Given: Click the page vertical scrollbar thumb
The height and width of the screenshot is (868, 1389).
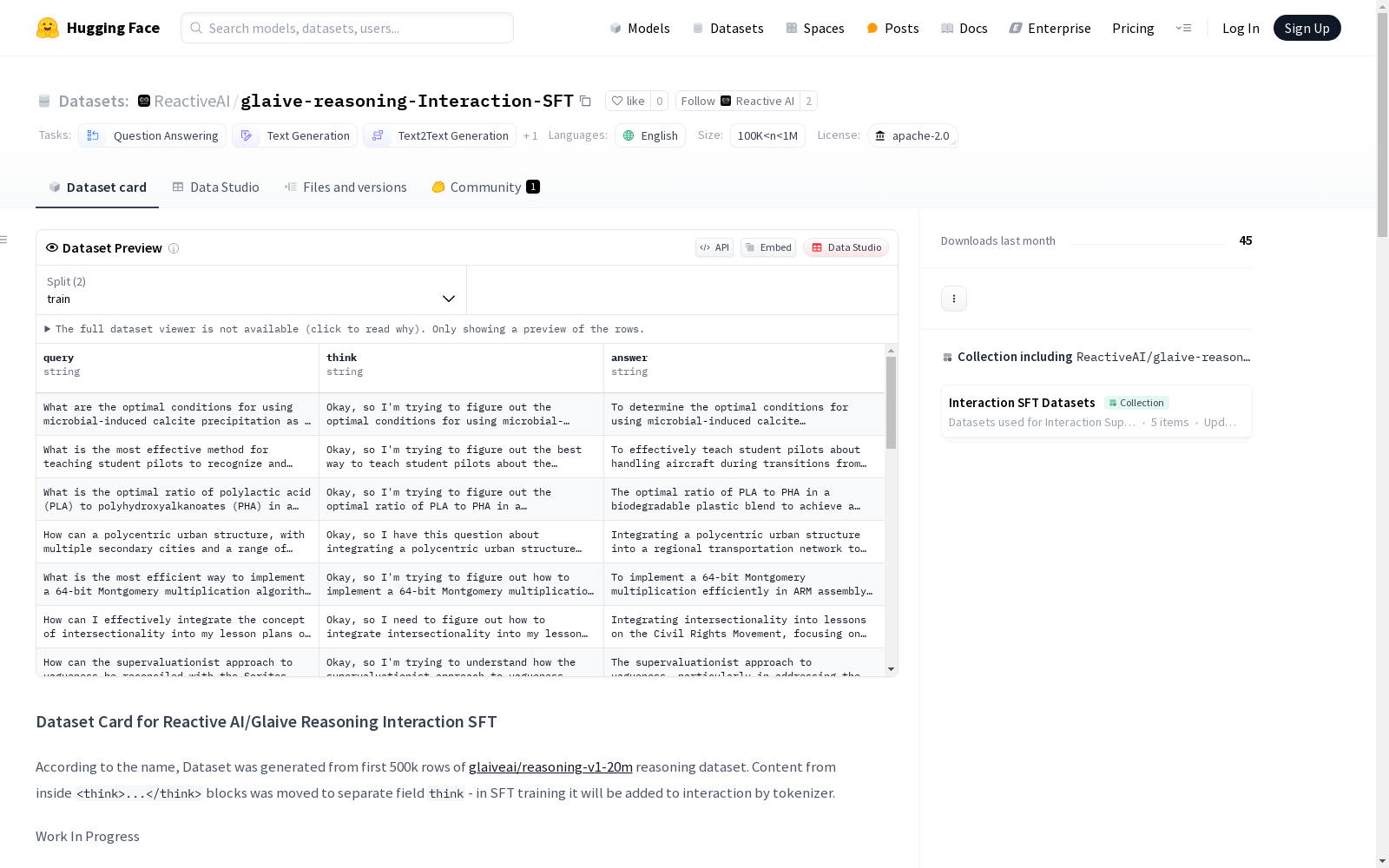Looking at the screenshot, I should pyautogui.click(x=1382, y=125).
